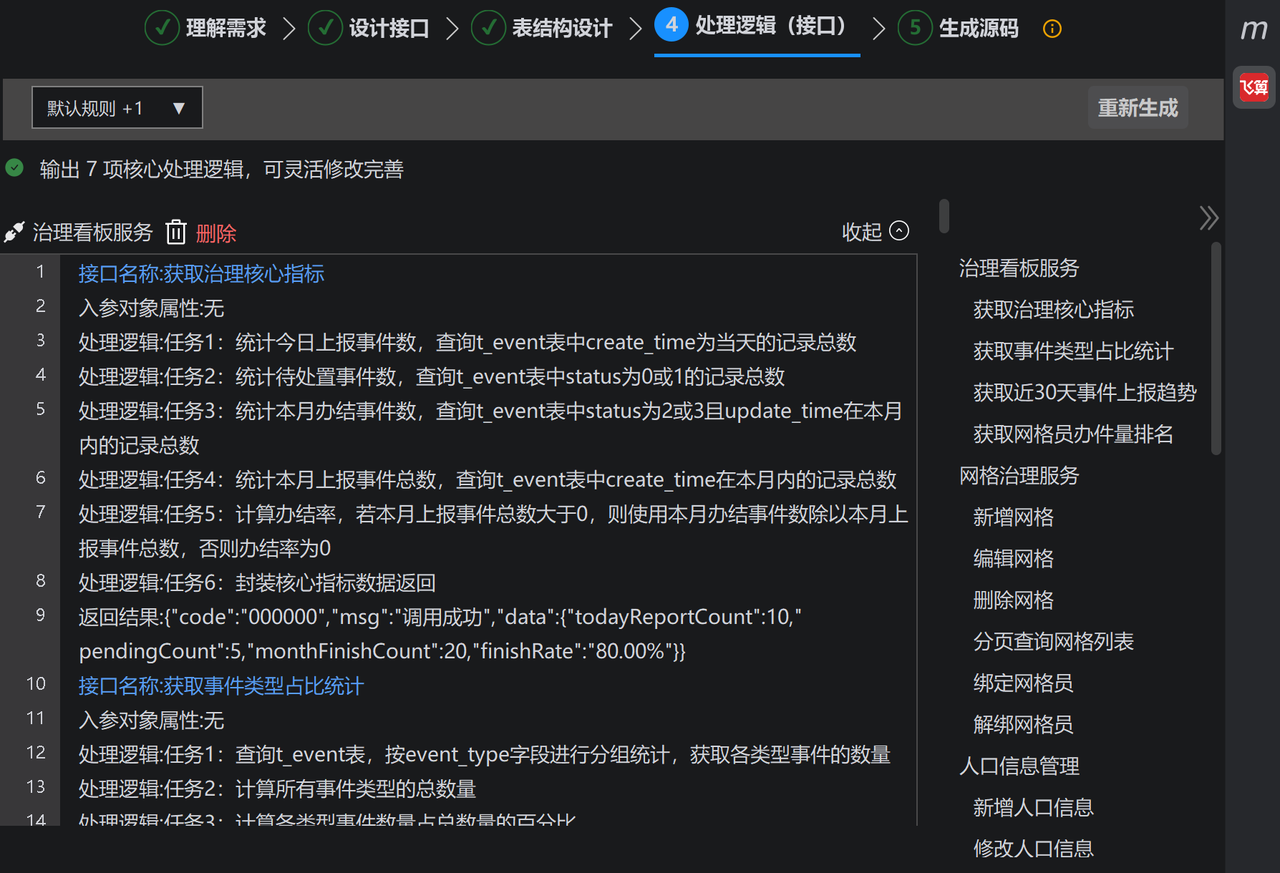
Task: Select 获取网格员办件量排名 in the outline
Action: pyautogui.click(x=1074, y=435)
